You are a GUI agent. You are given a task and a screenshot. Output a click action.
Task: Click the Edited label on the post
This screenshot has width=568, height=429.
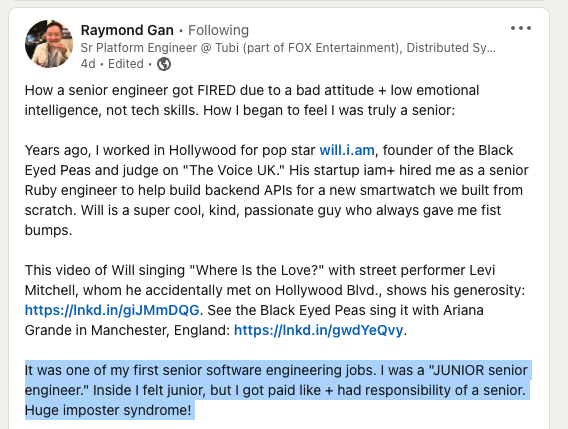point(126,64)
